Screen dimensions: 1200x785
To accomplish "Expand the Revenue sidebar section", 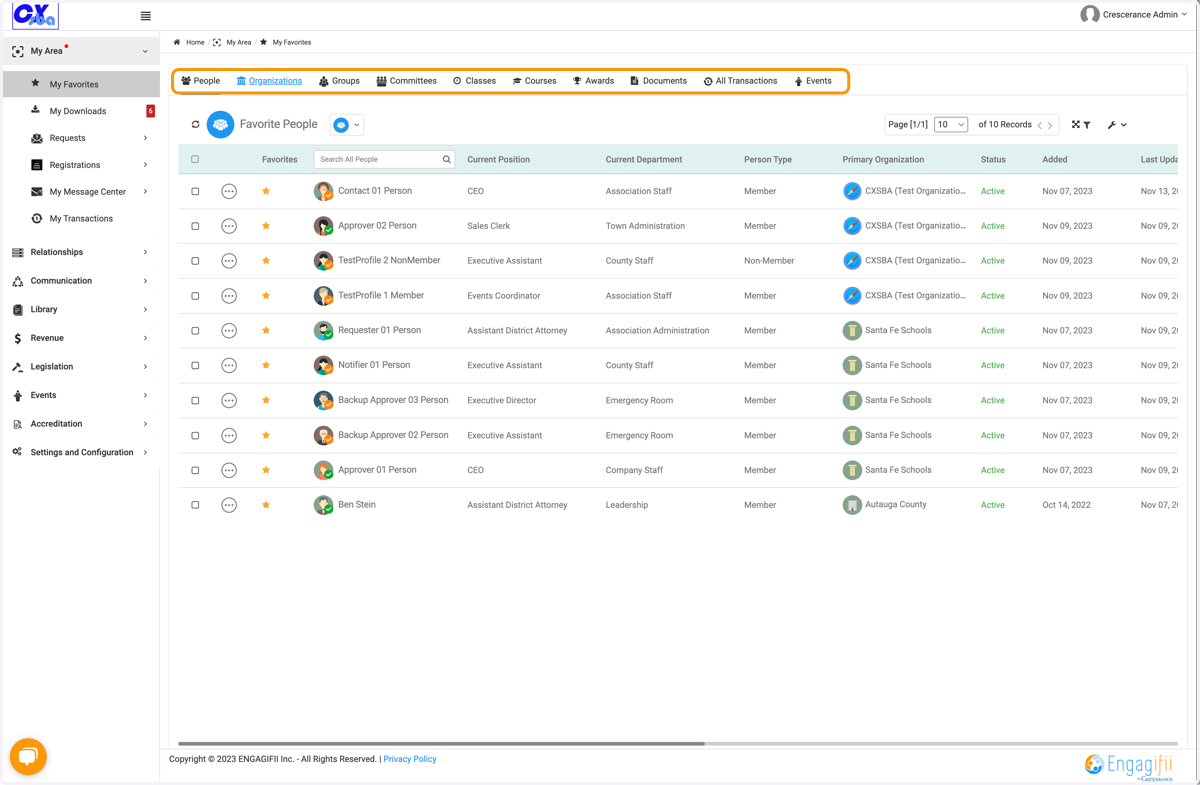I will (x=80, y=338).
